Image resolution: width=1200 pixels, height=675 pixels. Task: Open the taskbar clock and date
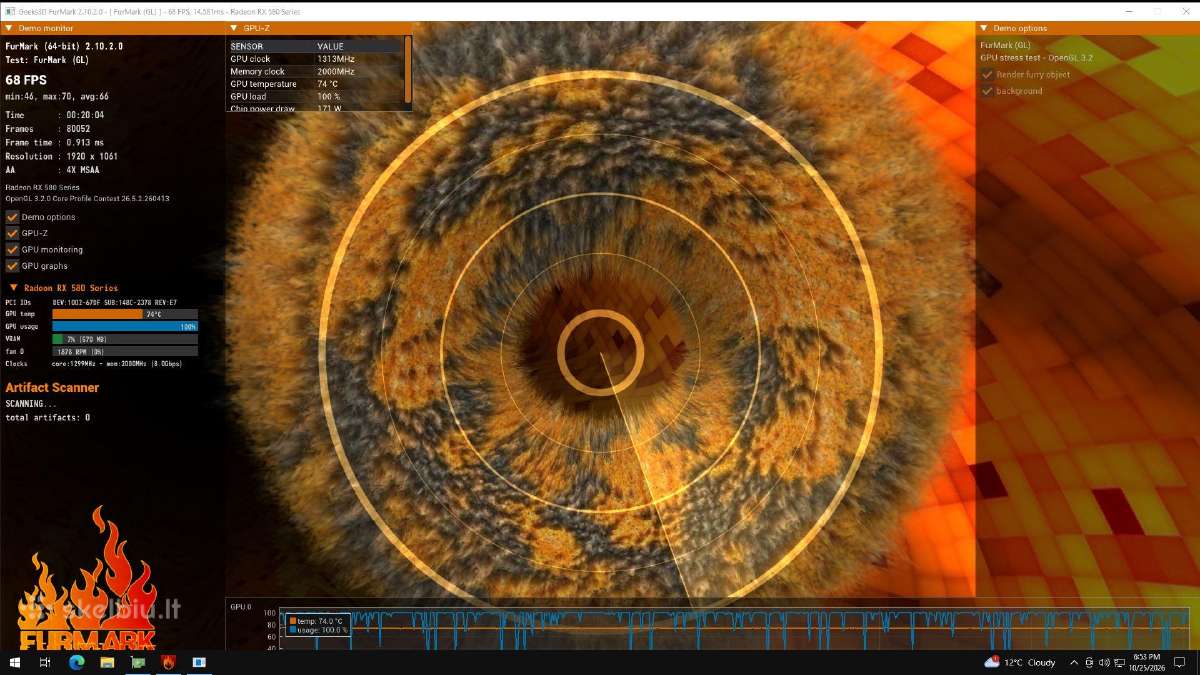(1146, 662)
